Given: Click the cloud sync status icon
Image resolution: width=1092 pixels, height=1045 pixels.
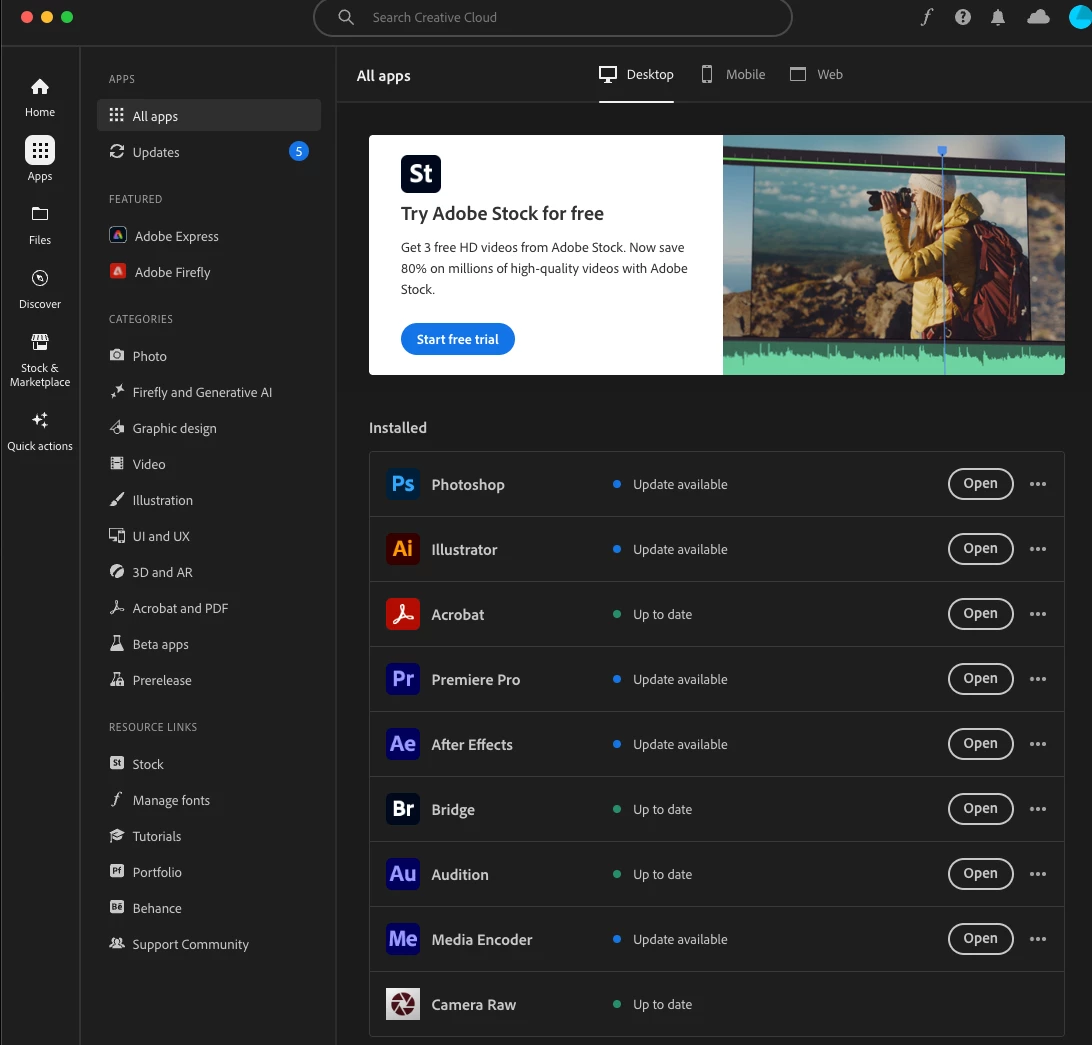Looking at the screenshot, I should (1038, 17).
